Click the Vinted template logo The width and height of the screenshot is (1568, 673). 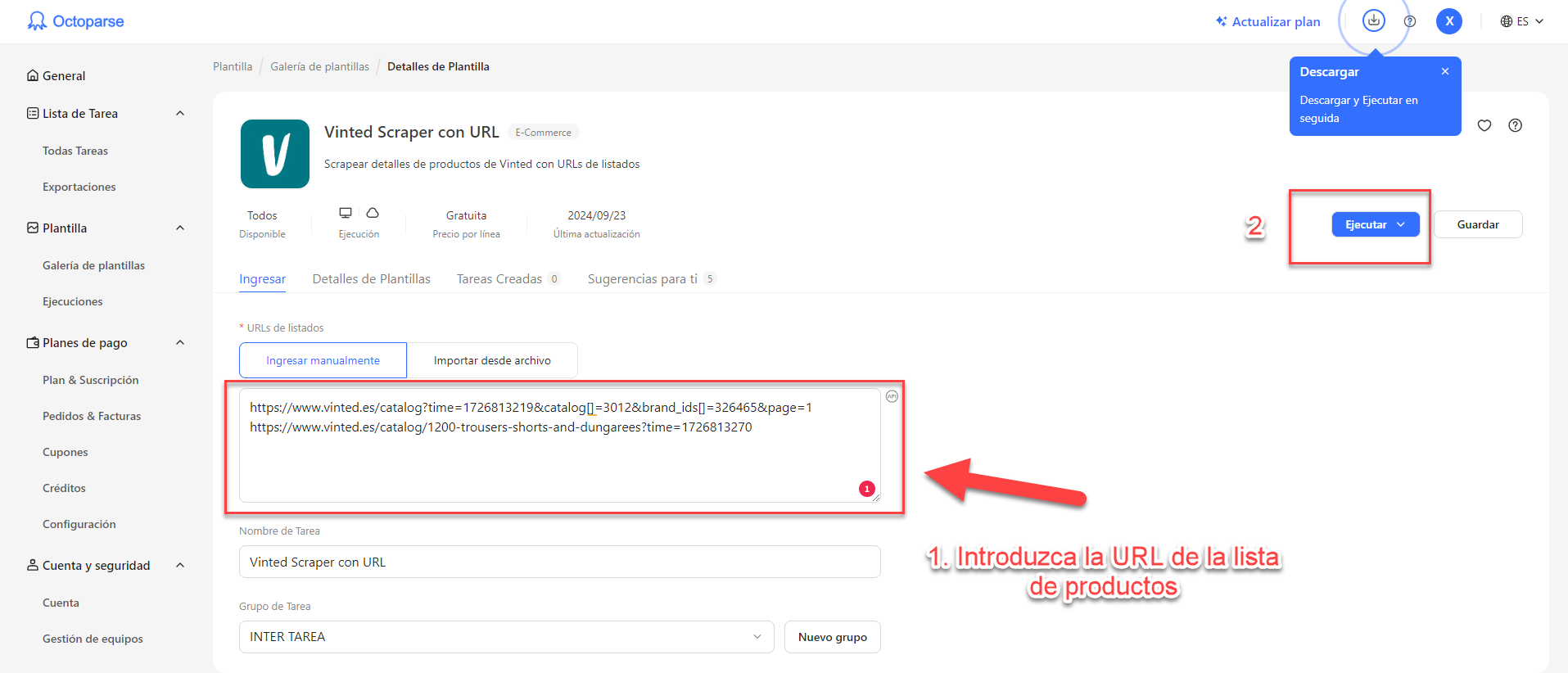point(275,154)
